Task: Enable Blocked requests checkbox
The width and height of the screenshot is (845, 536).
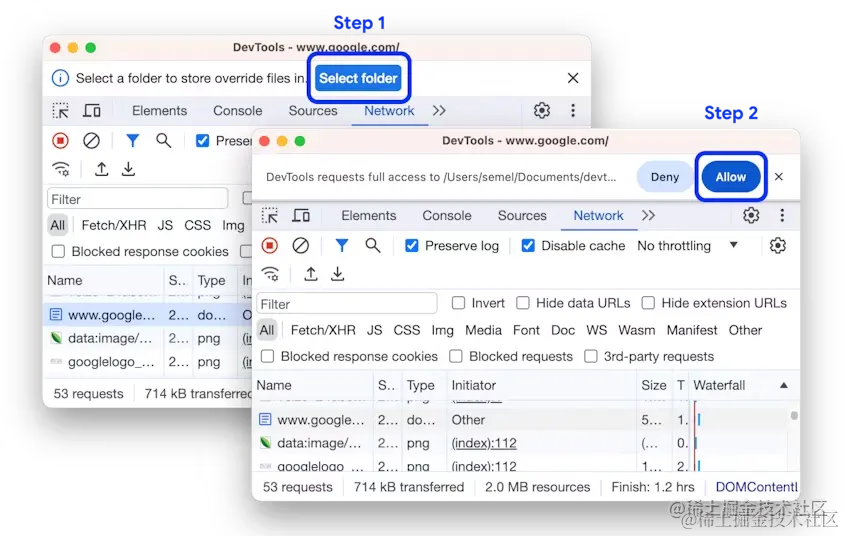Action: pos(456,357)
